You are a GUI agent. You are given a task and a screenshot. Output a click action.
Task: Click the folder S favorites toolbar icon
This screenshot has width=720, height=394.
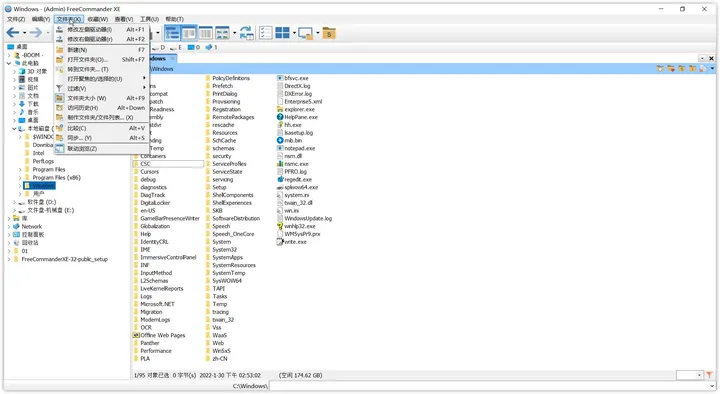tap(329, 33)
